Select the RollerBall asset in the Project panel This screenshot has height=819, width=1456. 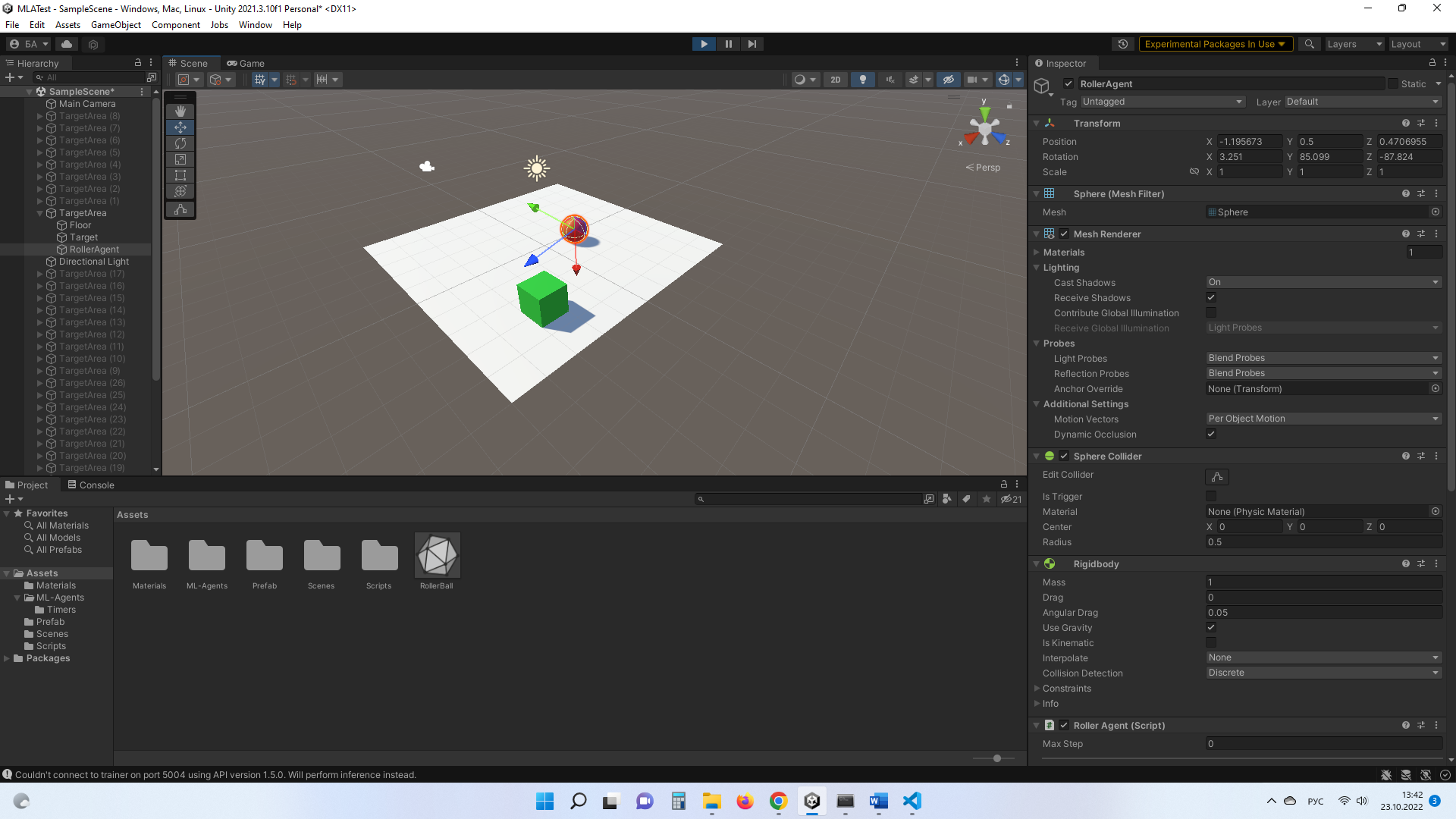click(437, 555)
